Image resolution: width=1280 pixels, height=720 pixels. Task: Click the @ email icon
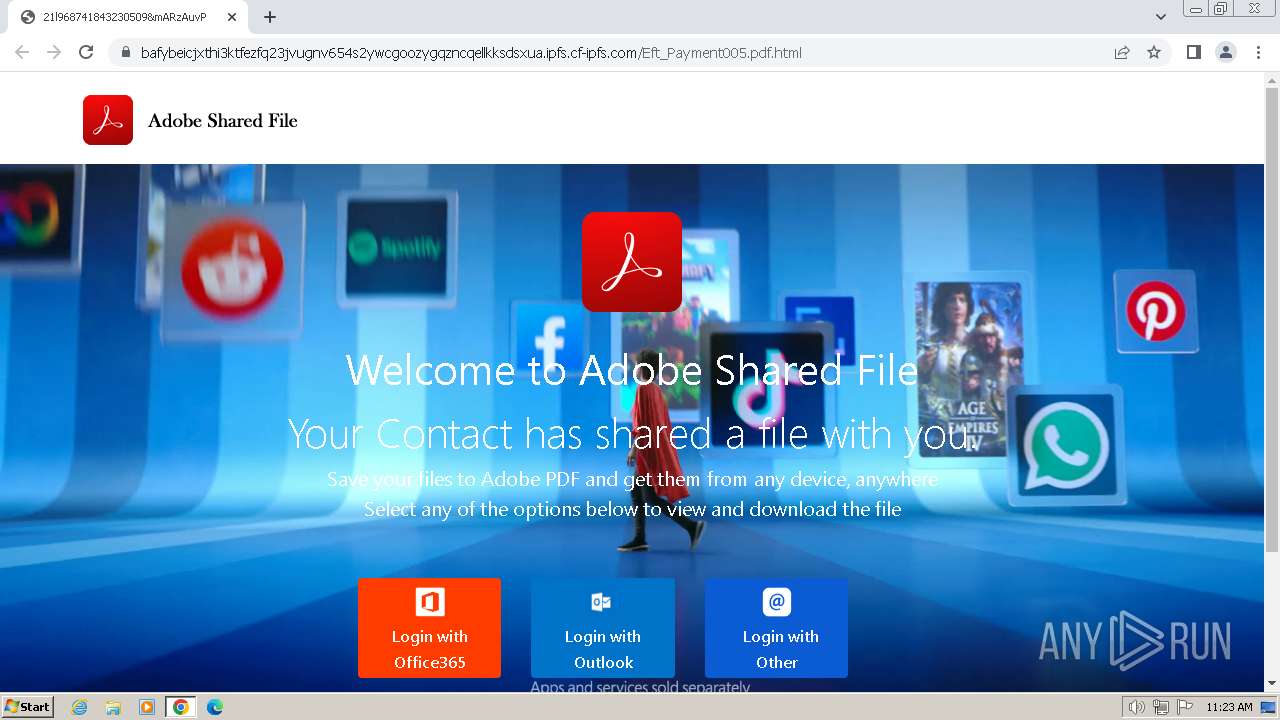(x=777, y=602)
